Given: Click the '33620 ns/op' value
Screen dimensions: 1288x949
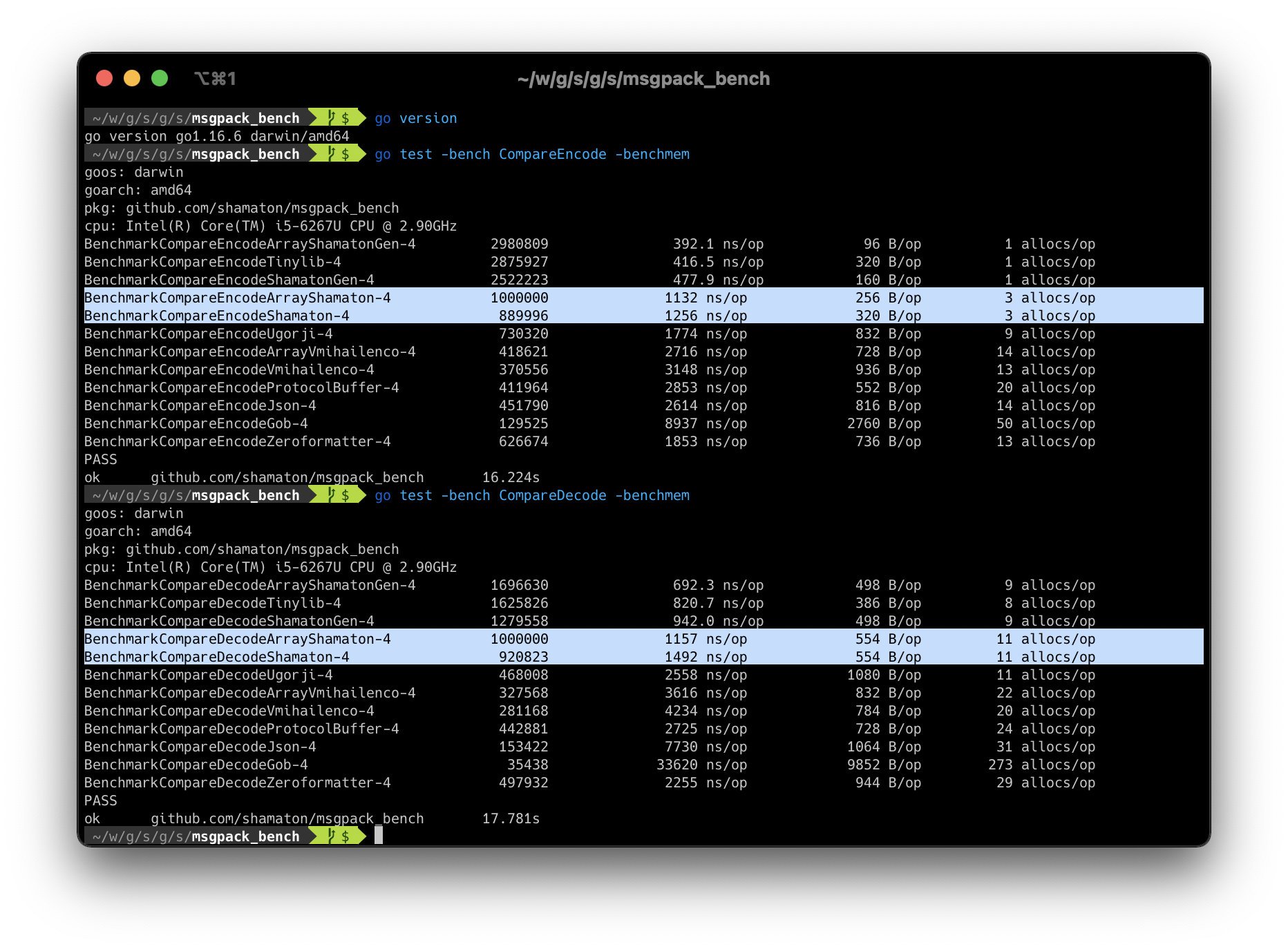Looking at the screenshot, I should pyautogui.click(x=702, y=765).
